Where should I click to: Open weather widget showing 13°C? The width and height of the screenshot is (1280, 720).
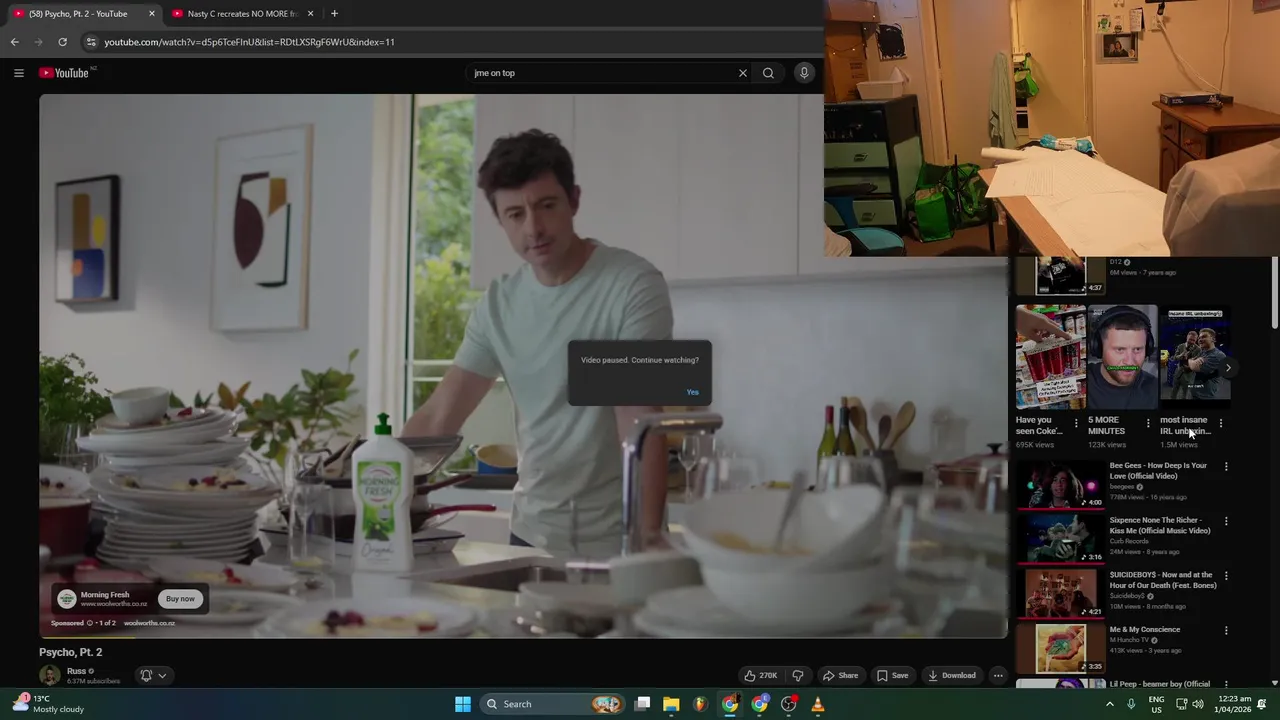pyautogui.click(x=48, y=704)
